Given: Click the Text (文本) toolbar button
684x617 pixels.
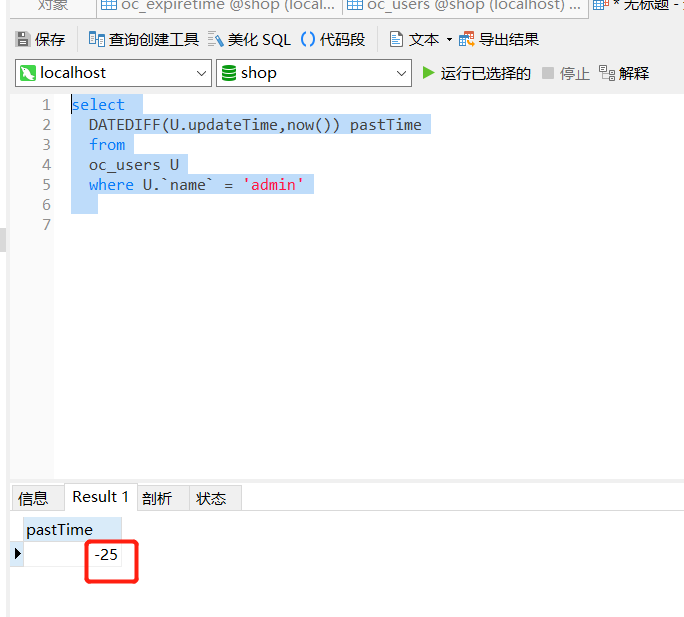Looking at the screenshot, I should 414,39.
